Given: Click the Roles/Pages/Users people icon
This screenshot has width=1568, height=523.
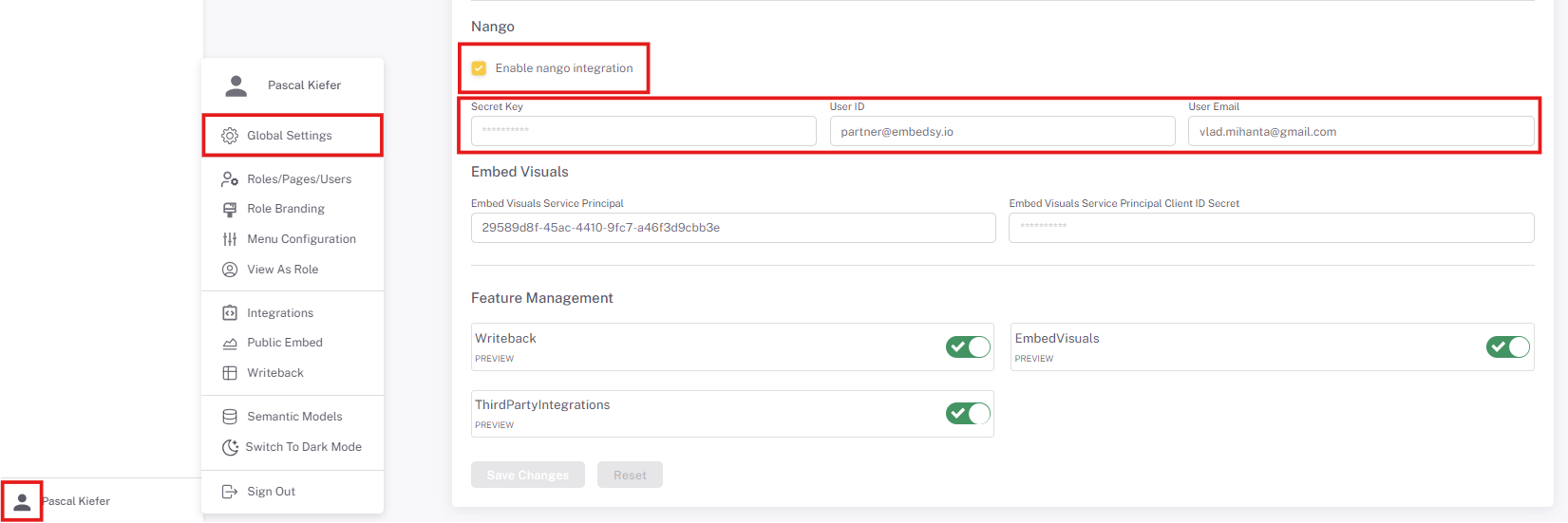Looking at the screenshot, I should [230, 179].
